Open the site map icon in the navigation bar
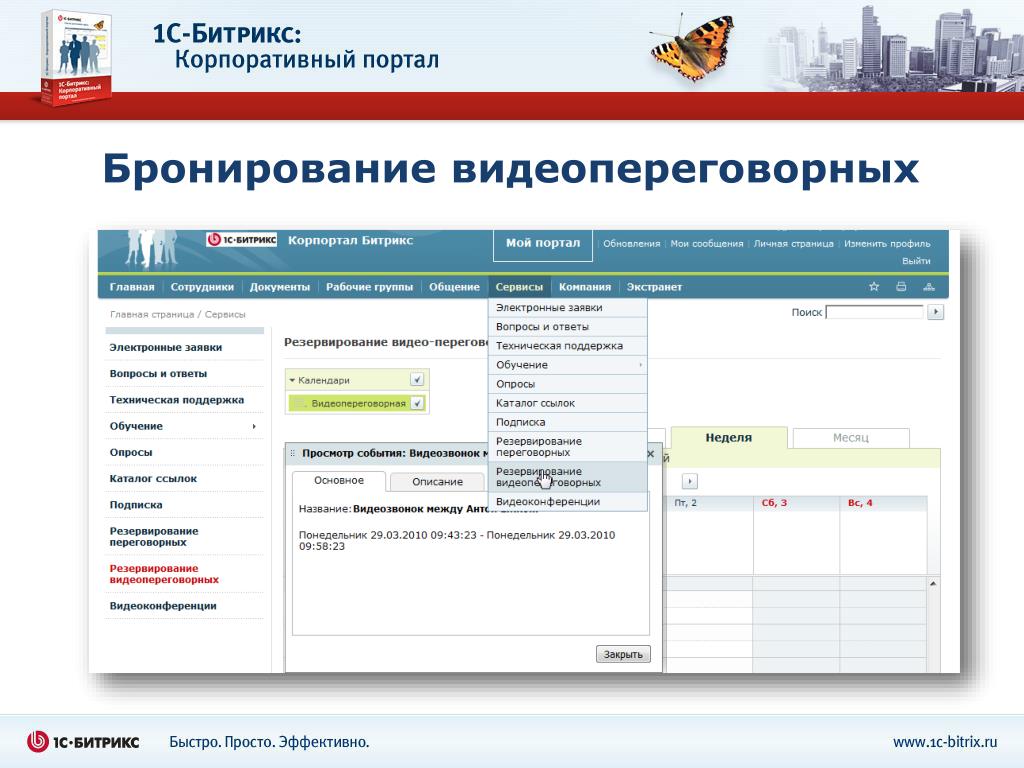This screenshot has width=1024, height=768. tap(929, 287)
